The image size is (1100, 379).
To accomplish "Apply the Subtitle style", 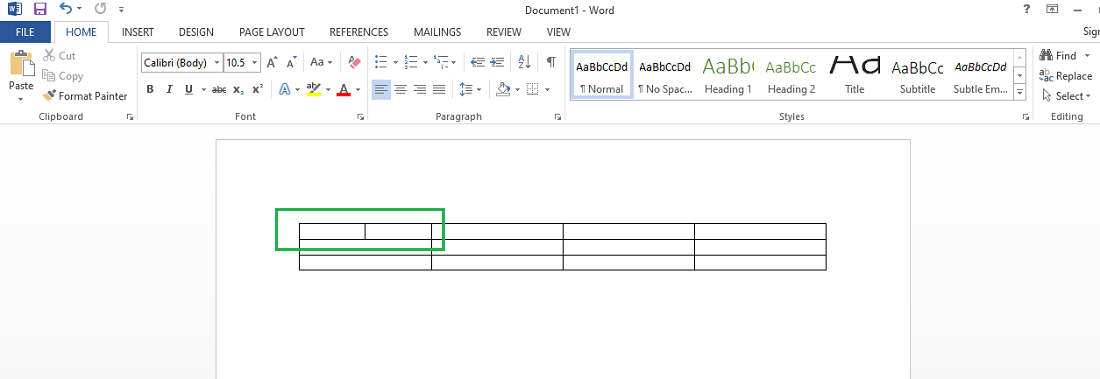I will point(918,75).
